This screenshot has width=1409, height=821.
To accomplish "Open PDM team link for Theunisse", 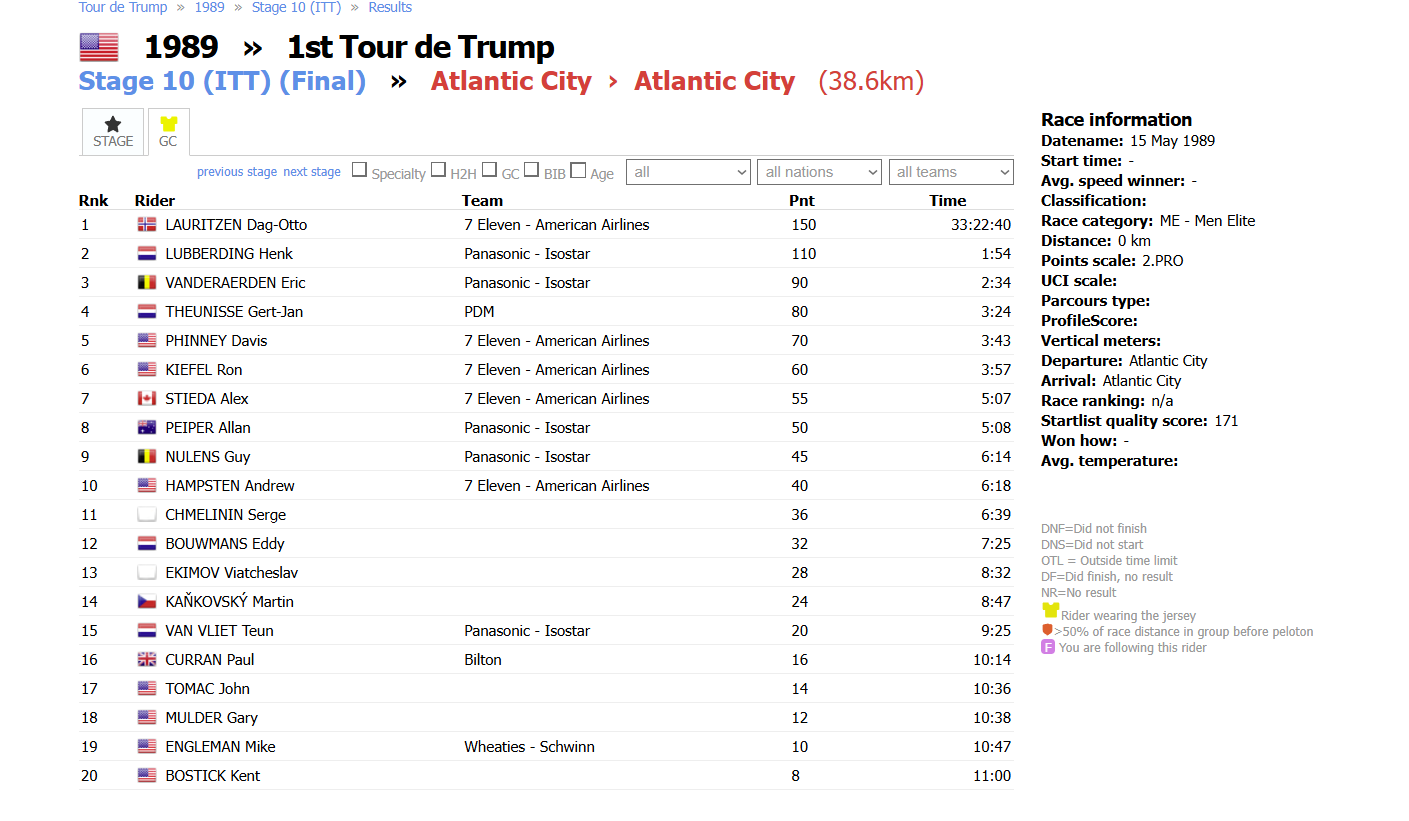I will [x=479, y=312].
